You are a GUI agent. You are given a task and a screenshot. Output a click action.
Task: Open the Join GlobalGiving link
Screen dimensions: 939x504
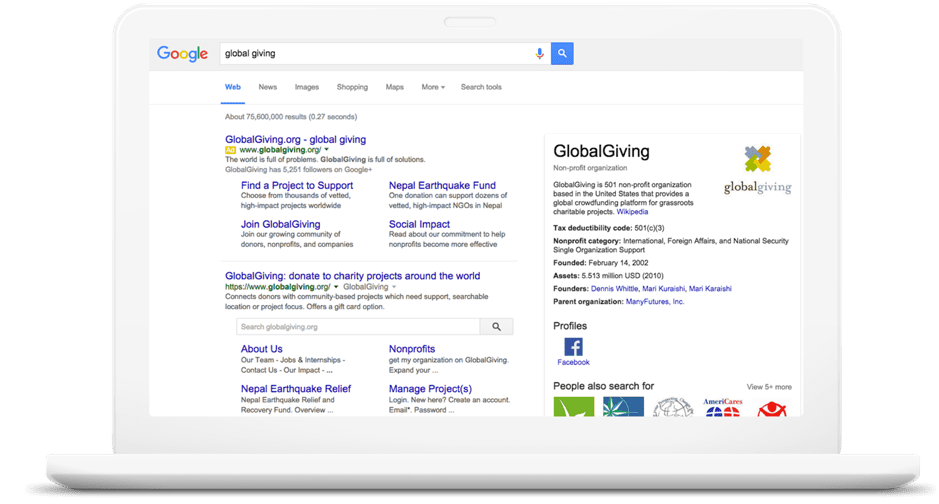coord(280,224)
